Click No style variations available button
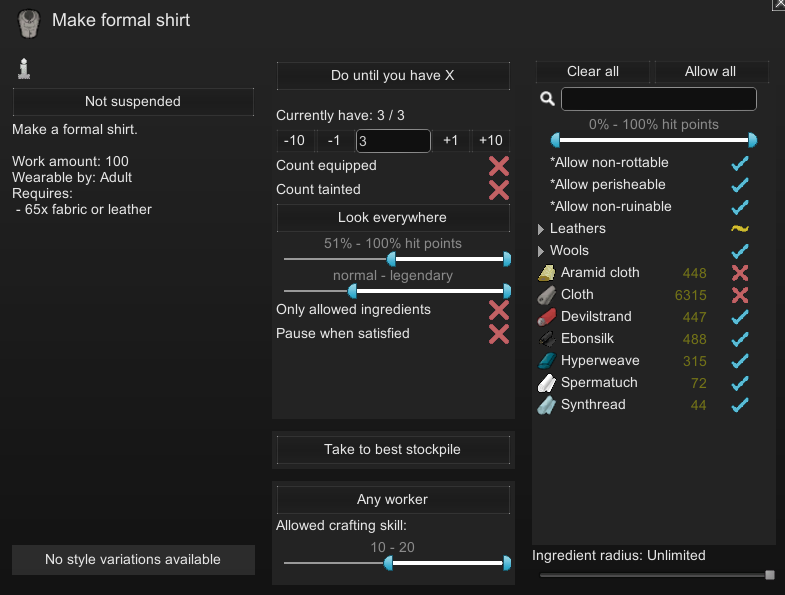This screenshot has height=595, width=785. point(133,560)
